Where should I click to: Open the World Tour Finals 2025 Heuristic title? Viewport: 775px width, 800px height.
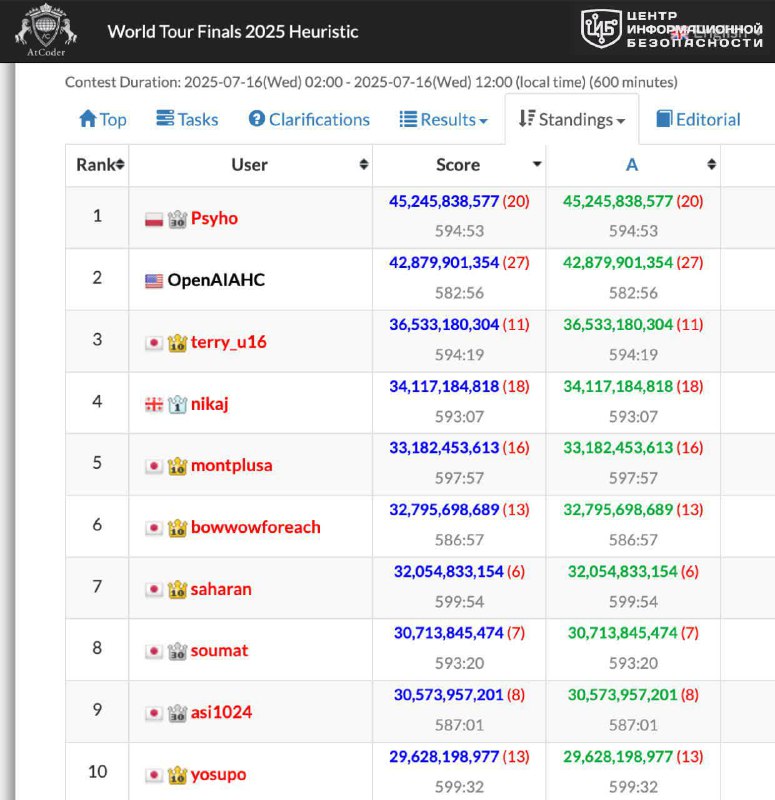233,32
